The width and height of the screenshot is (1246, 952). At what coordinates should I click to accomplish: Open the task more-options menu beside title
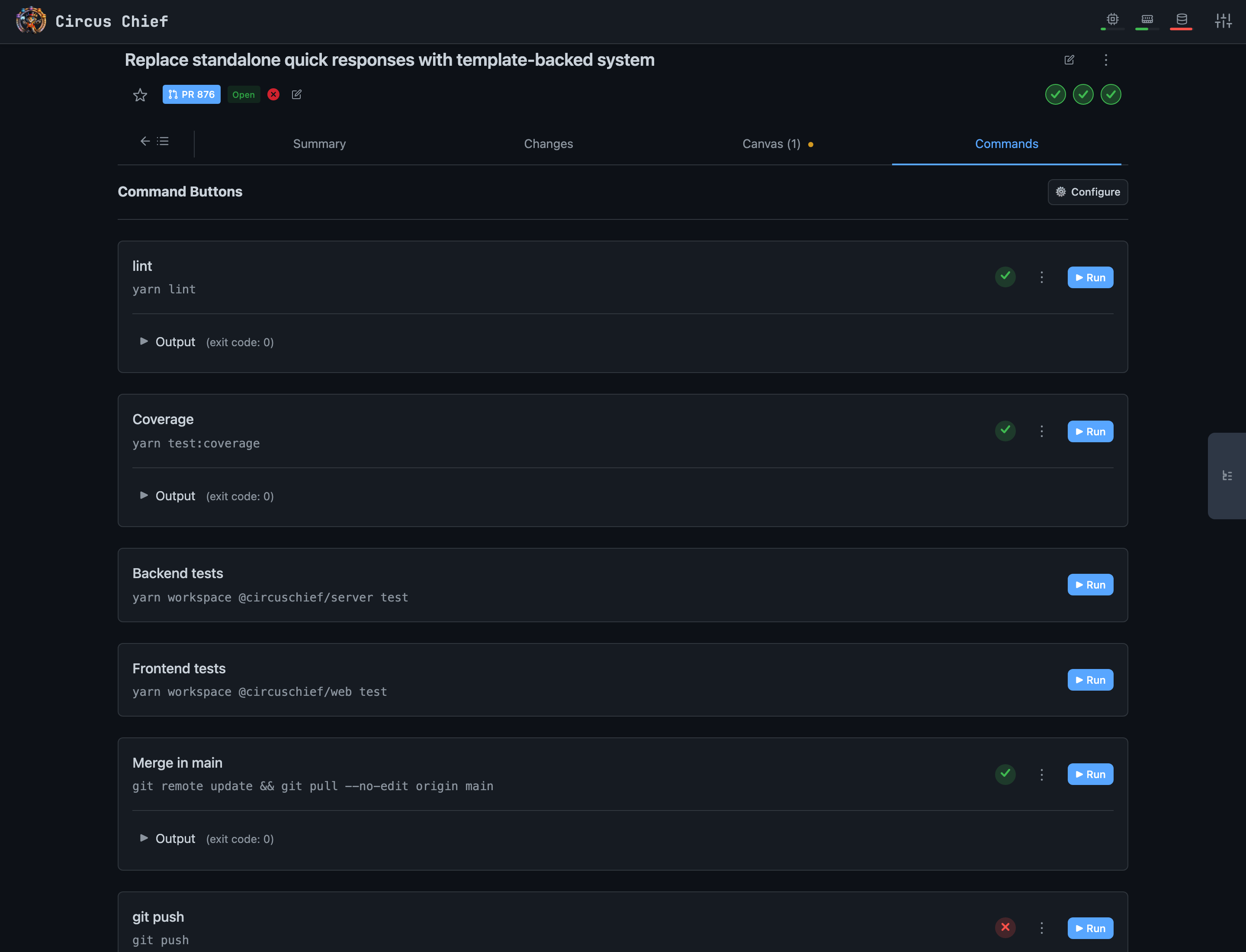(x=1105, y=60)
